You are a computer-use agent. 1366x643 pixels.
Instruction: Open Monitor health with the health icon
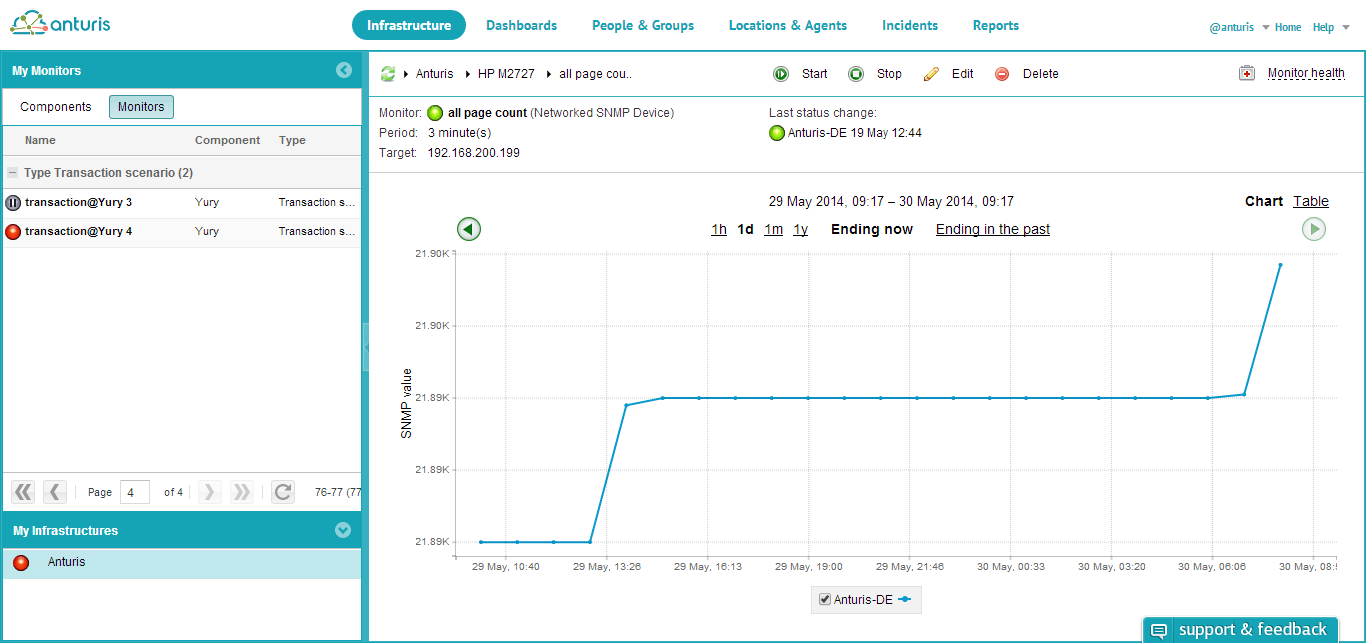click(1247, 73)
